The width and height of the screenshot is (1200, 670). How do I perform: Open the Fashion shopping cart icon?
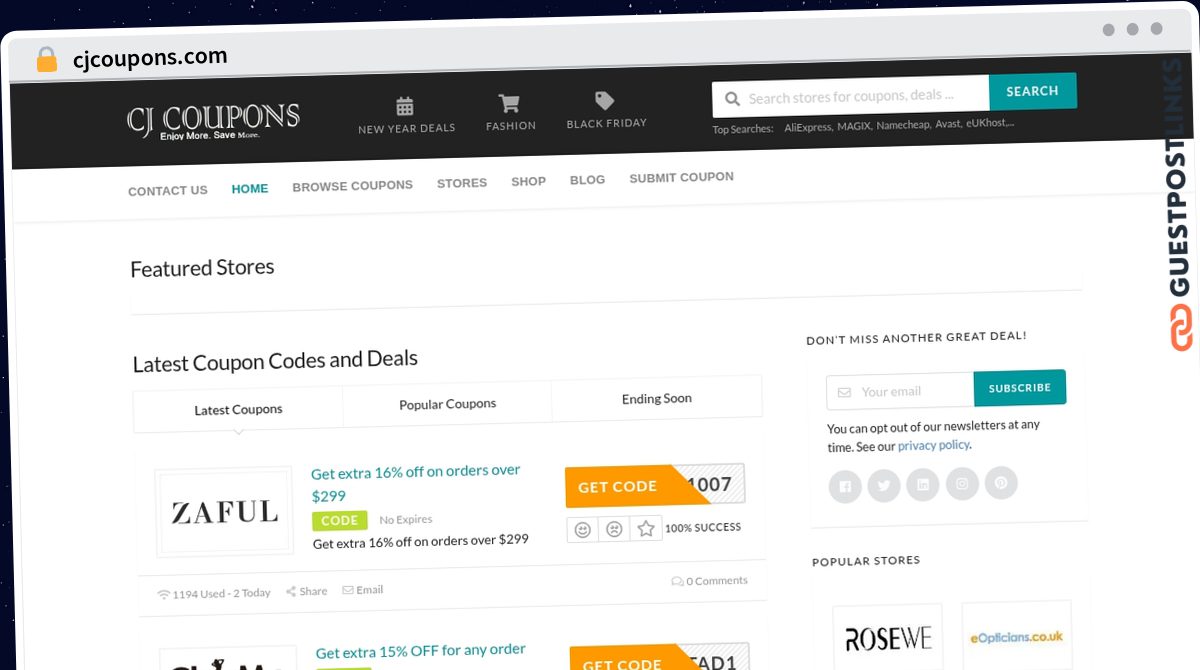509,103
